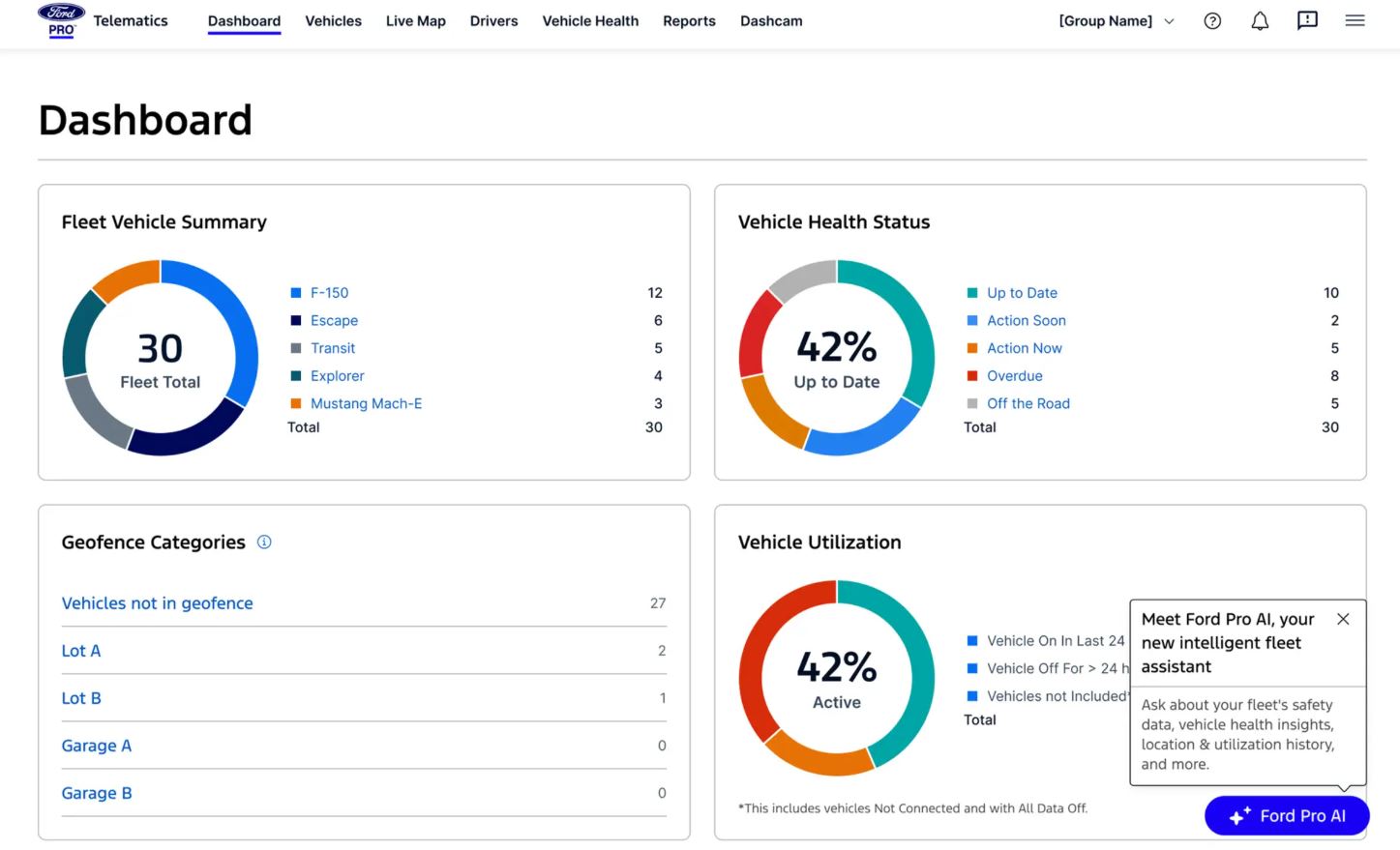
Task: Select the Overdue health status link
Action: 1014,376
